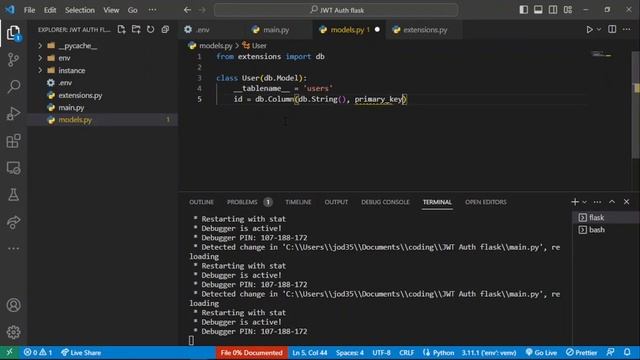Open the Live Share activity bar icon
The width and height of the screenshot is (640, 360).
pos(13,222)
